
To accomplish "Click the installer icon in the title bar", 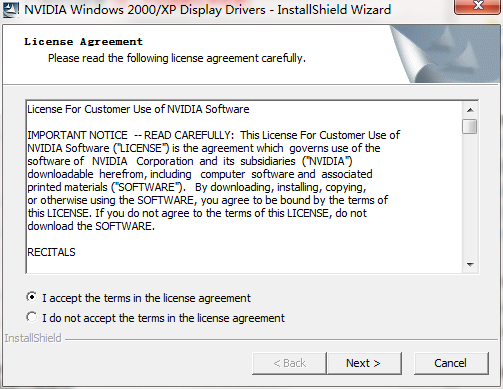I will [x=10, y=10].
